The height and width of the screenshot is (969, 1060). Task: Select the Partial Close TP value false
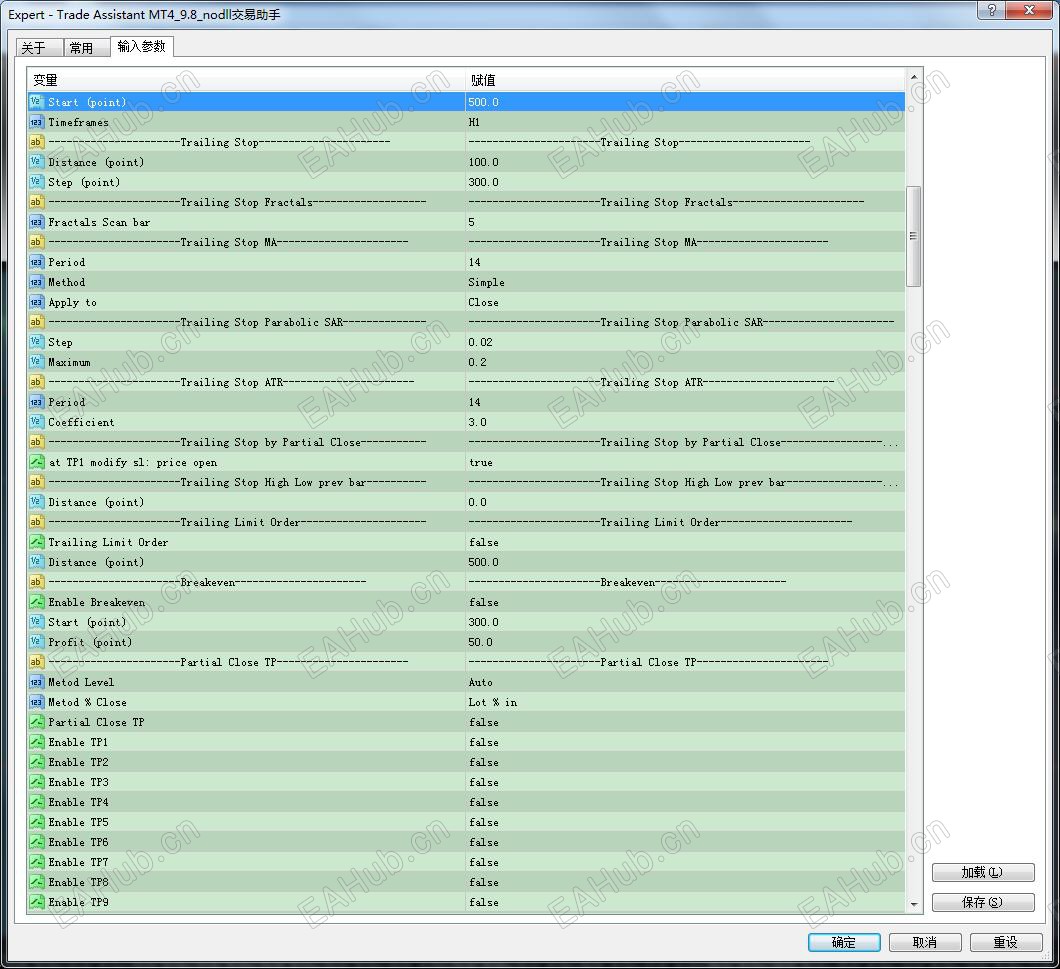(483, 722)
